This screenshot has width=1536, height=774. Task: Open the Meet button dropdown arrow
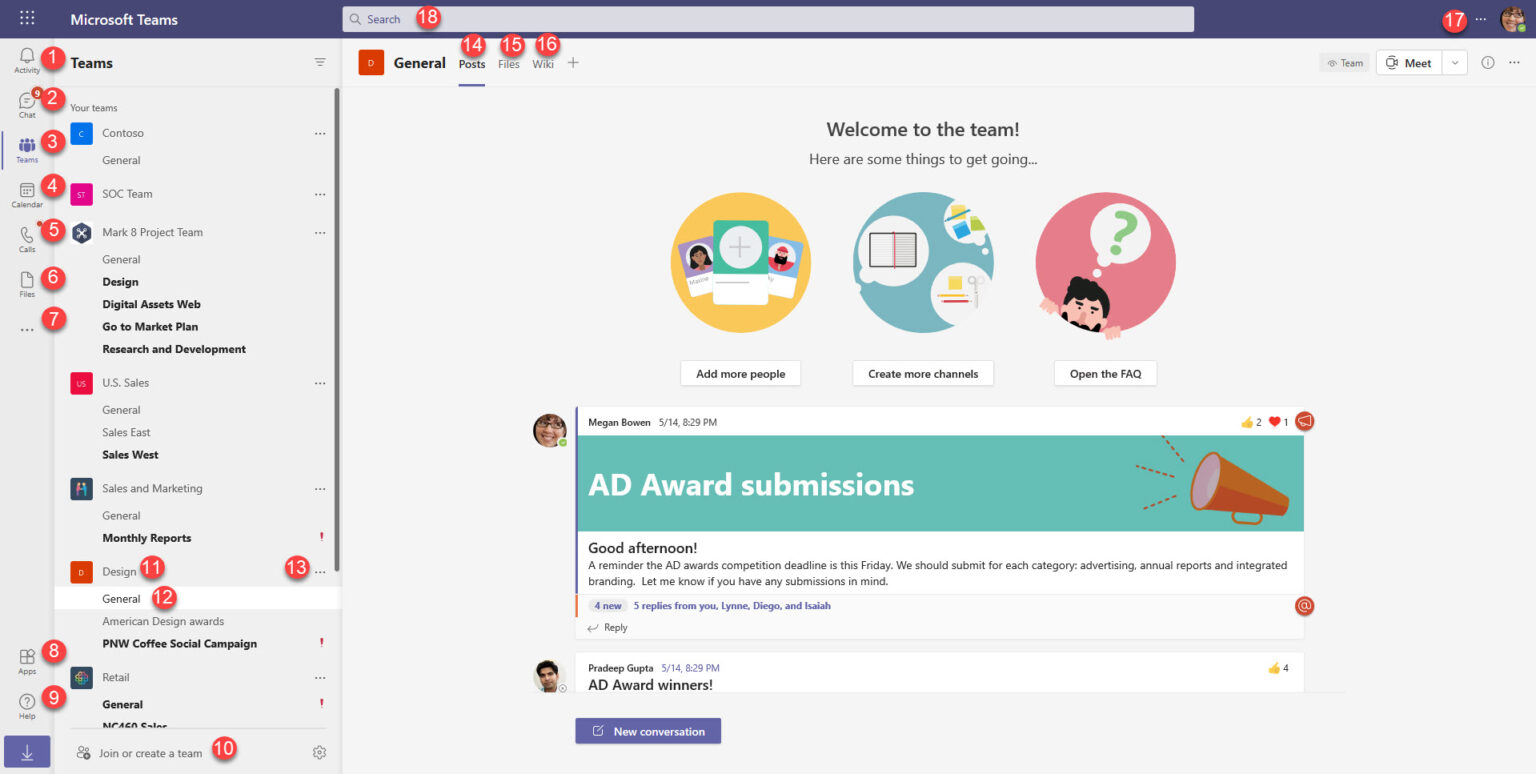click(x=1455, y=62)
